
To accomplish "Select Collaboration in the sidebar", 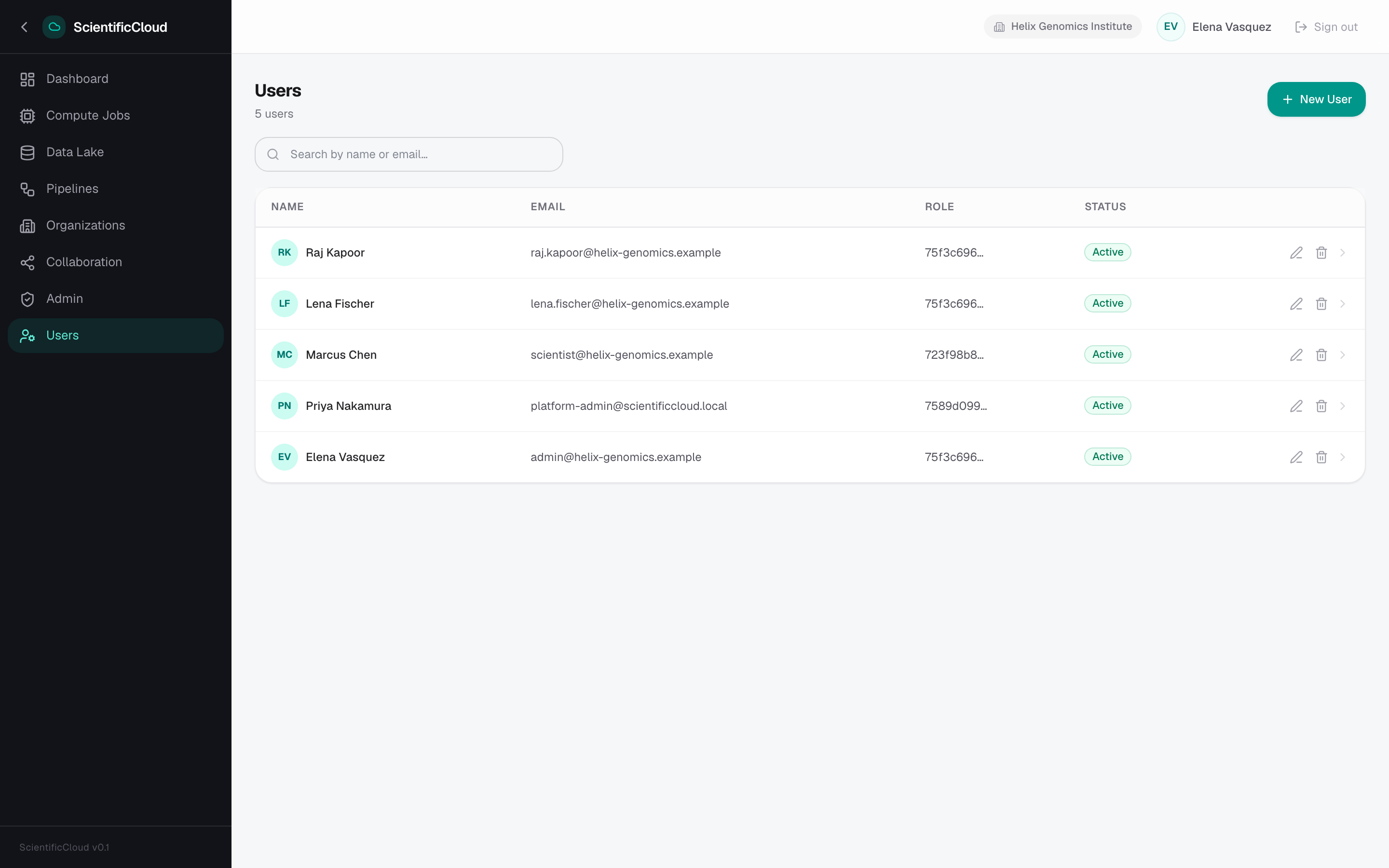I will (x=115, y=262).
